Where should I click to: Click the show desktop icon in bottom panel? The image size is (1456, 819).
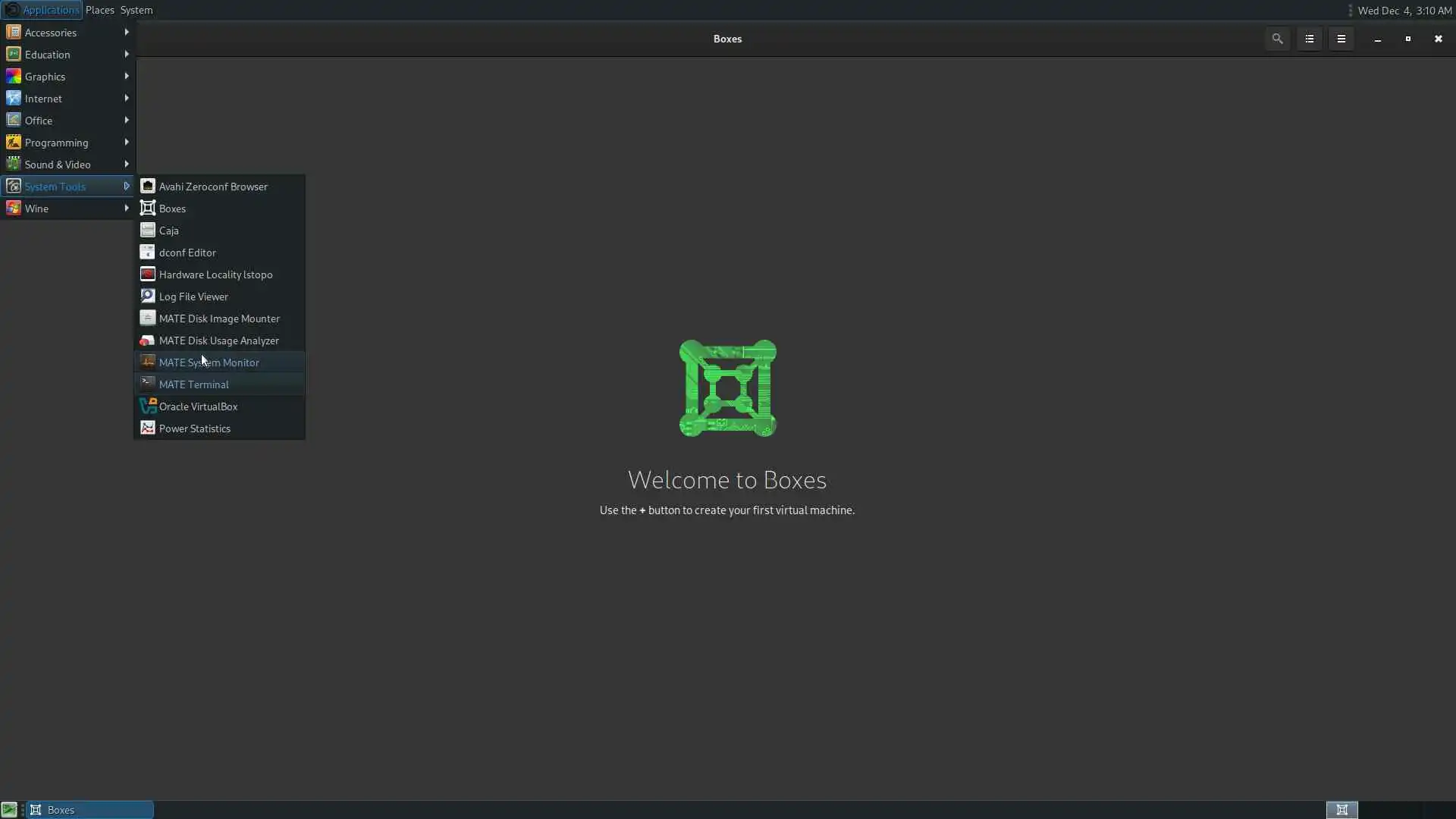pyautogui.click(x=9, y=810)
